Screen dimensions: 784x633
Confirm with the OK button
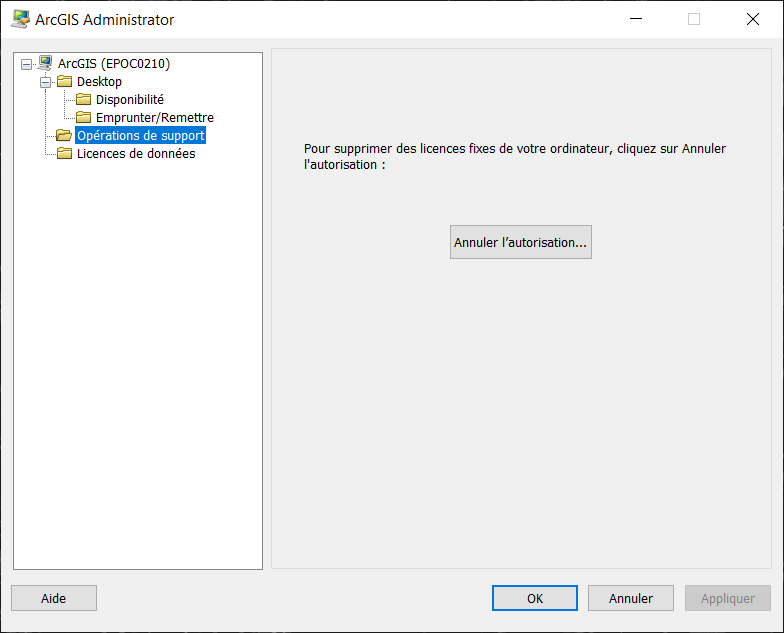click(x=534, y=598)
